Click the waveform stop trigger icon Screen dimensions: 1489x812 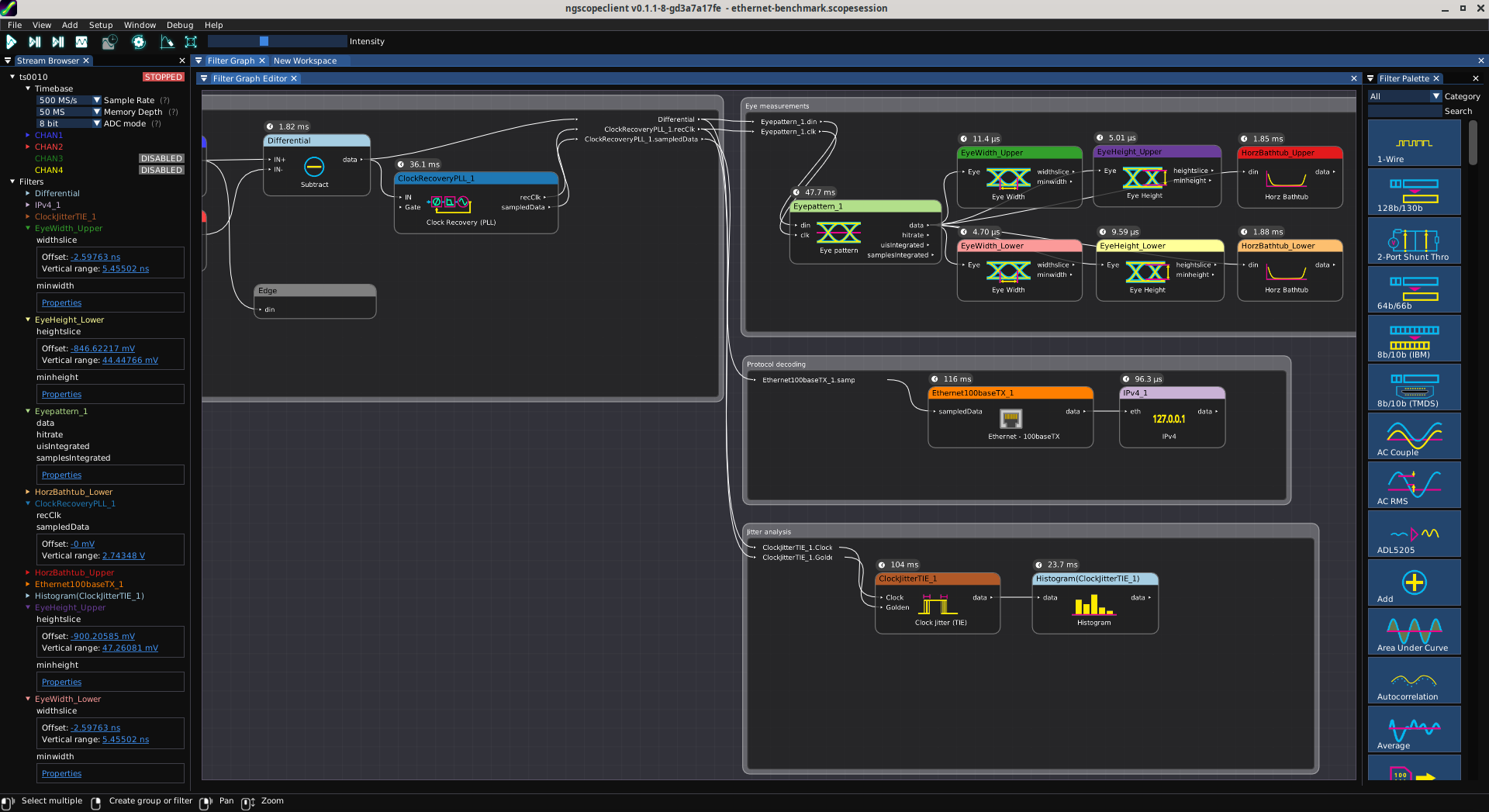click(x=81, y=42)
